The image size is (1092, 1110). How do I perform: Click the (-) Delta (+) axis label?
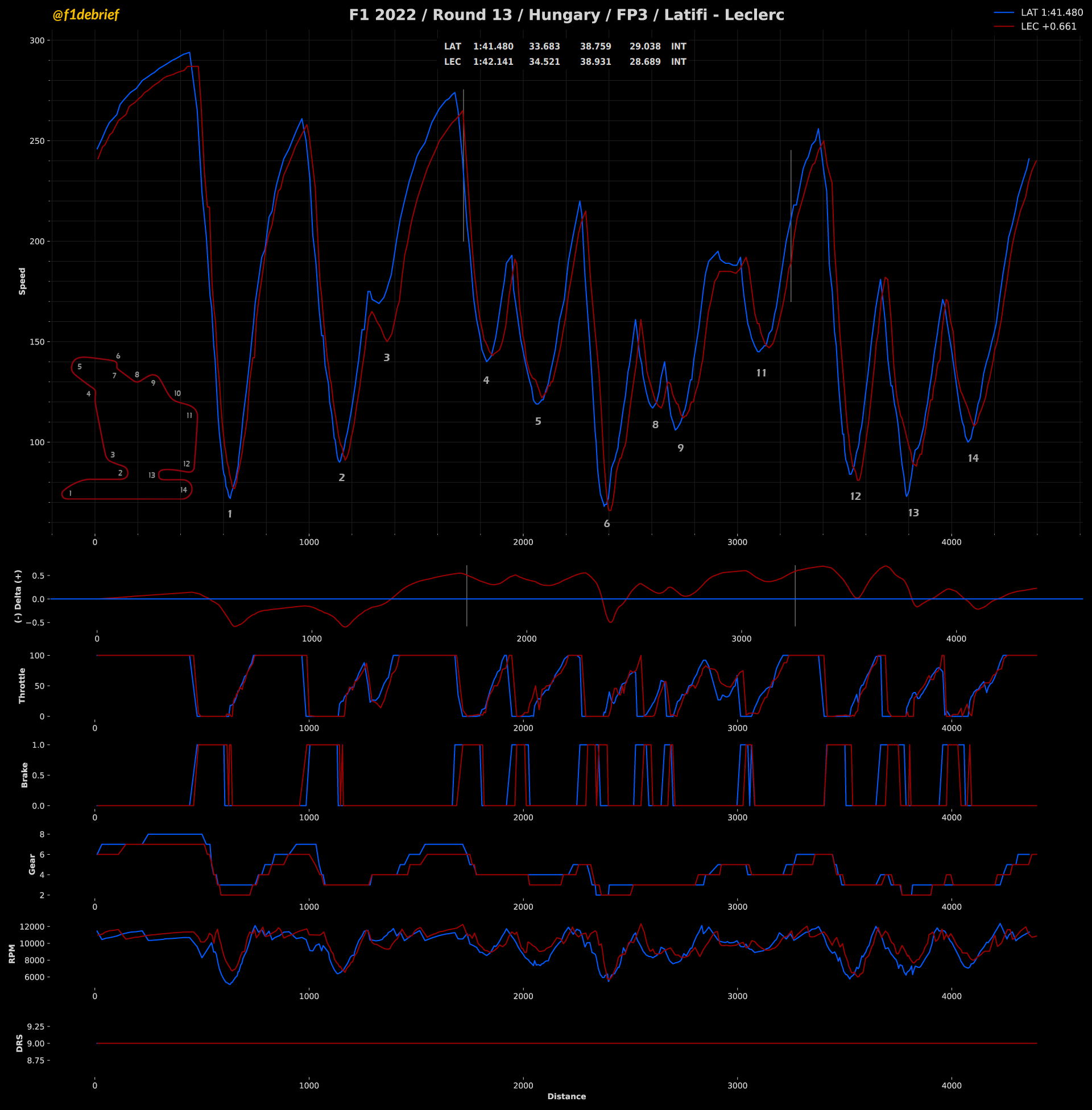pyautogui.click(x=18, y=597)
